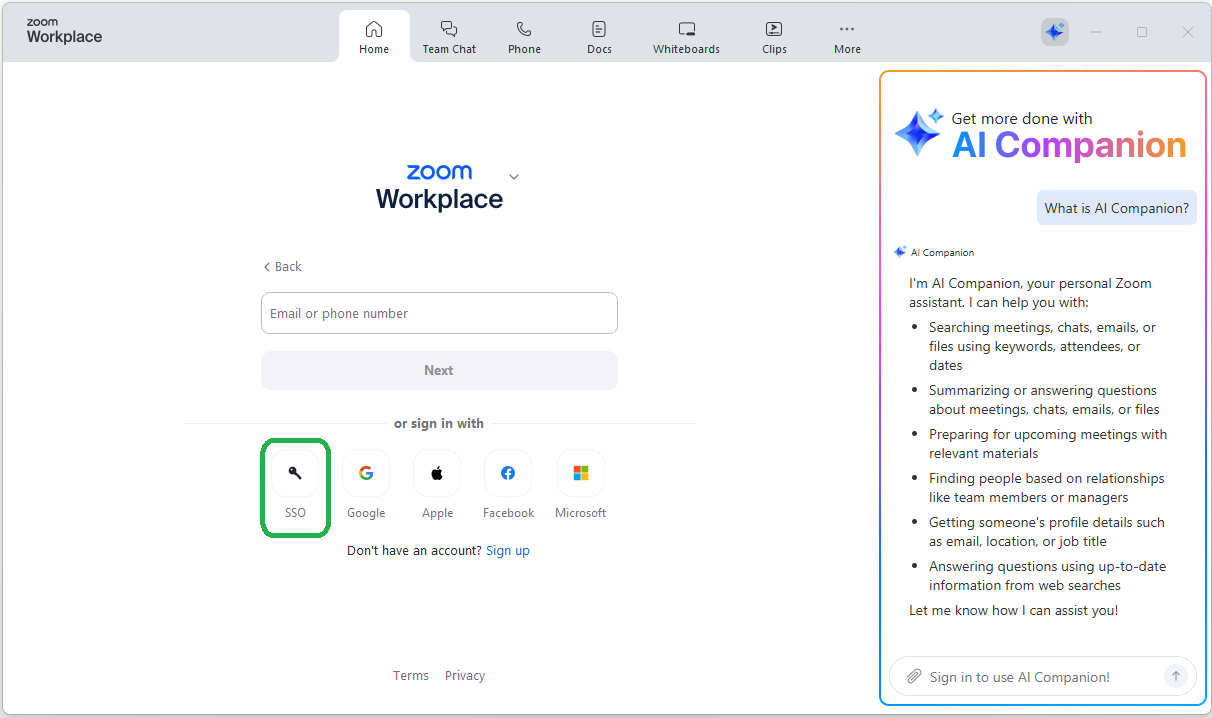Open the More tab menu
The image size is (1212, 718).
(847, 37)
